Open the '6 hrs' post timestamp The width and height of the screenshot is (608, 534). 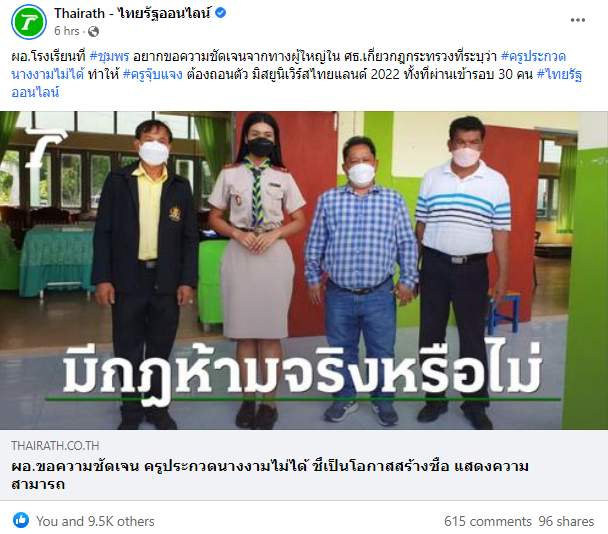[66, 31]
